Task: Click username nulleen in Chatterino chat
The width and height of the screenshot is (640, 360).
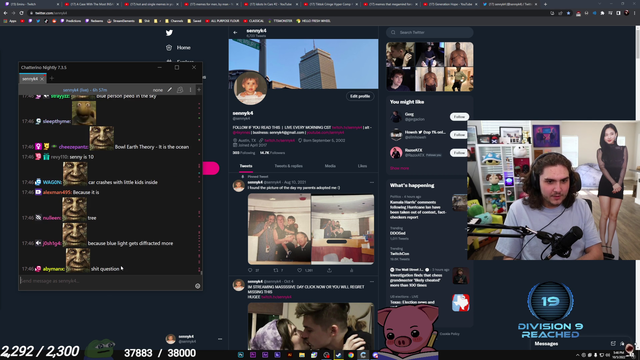Action: tap(52, 218)
